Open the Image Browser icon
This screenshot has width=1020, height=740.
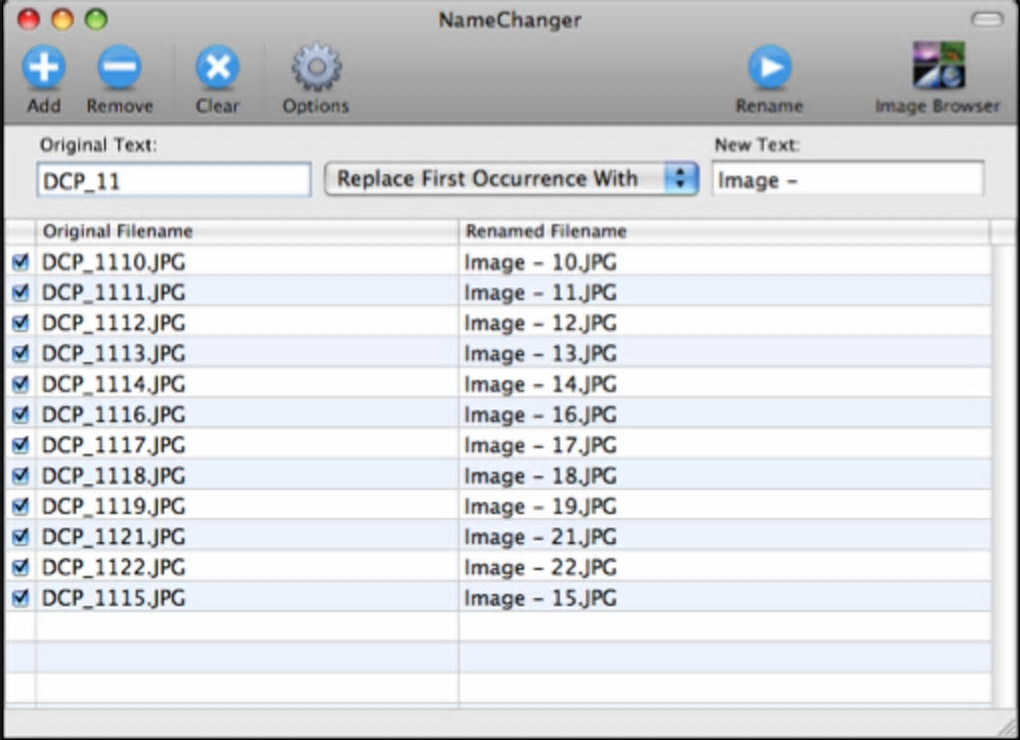(937, 67)
